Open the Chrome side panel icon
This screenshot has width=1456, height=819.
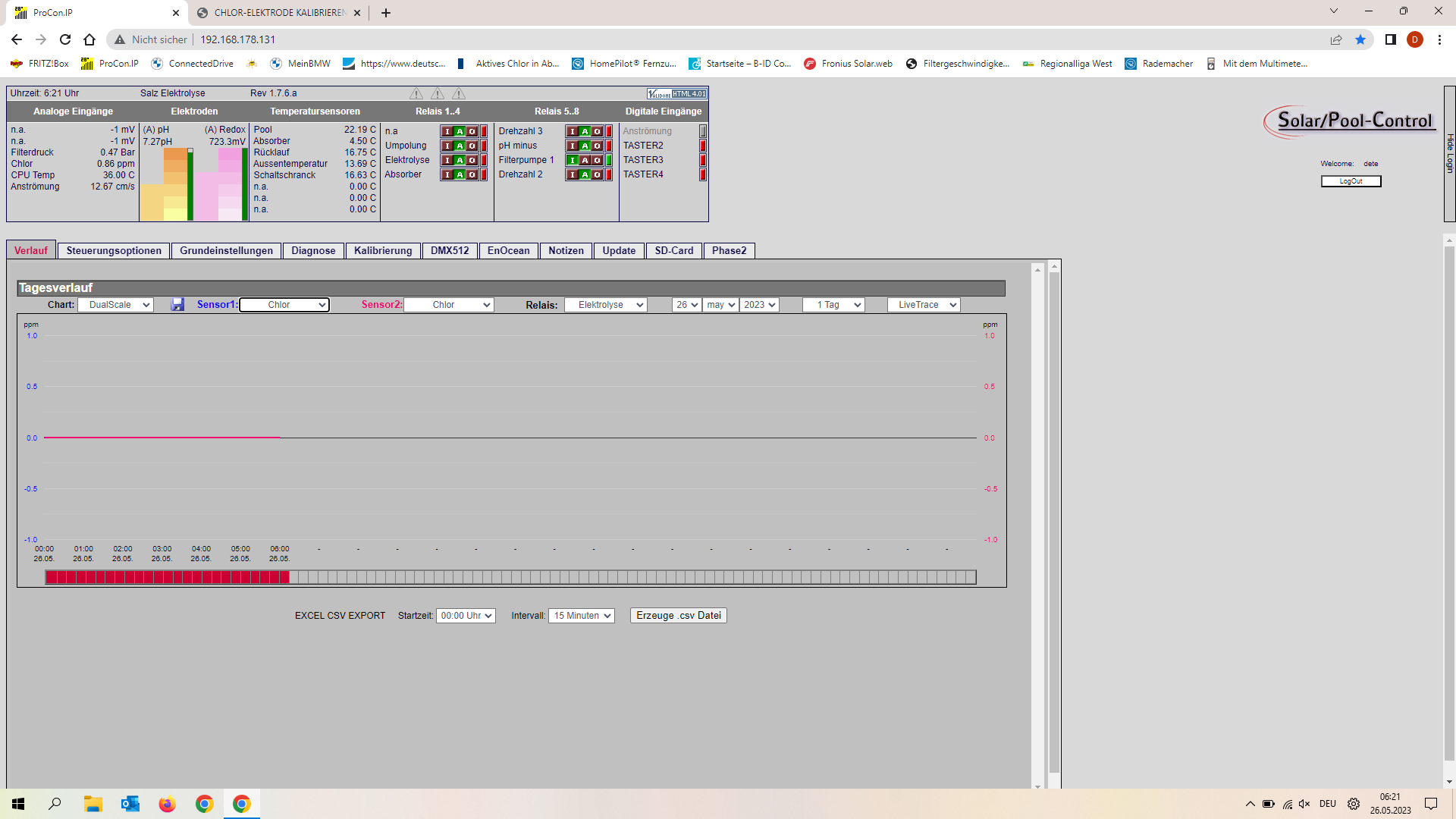coord(1391,39)
